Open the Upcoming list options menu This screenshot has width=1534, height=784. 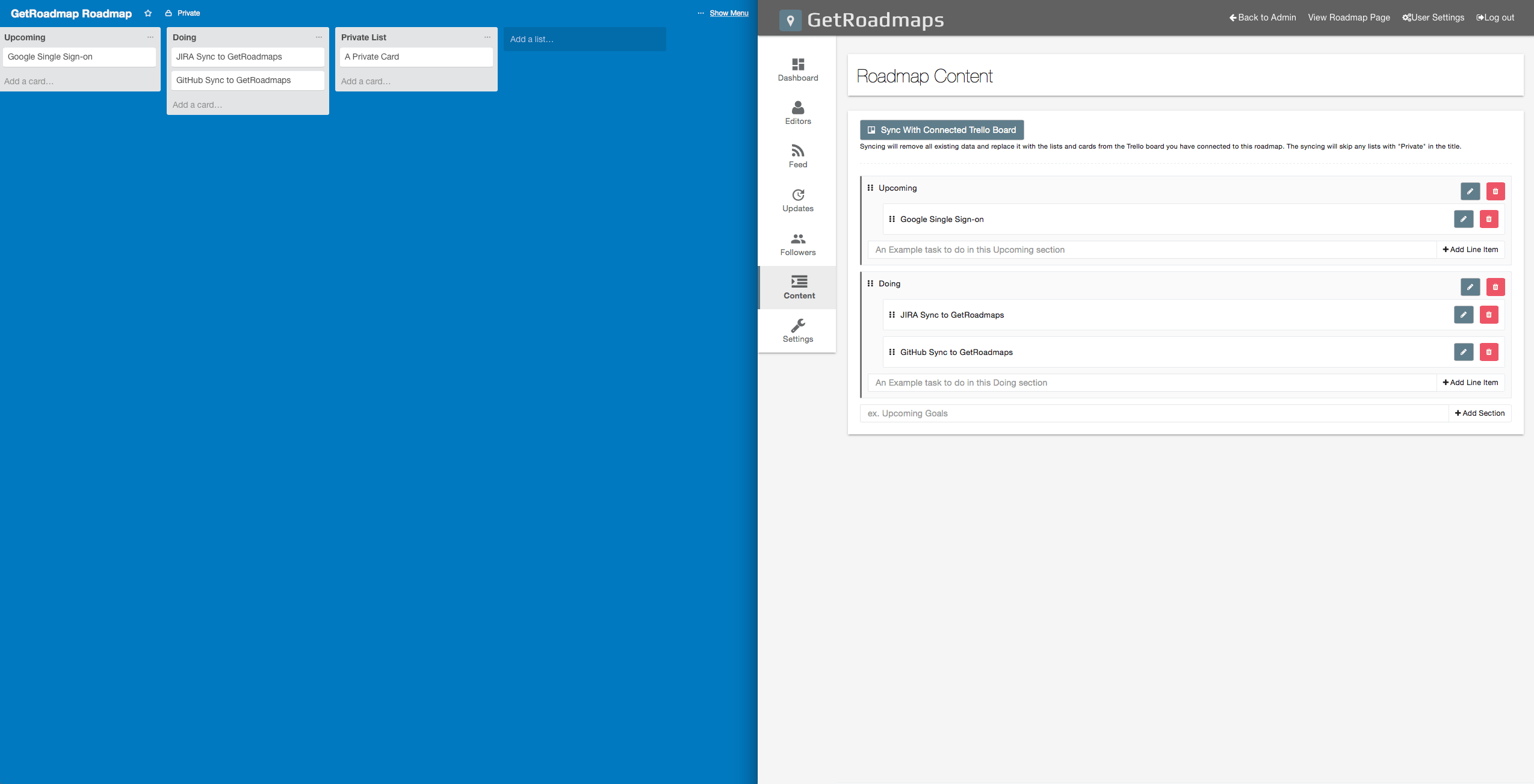(150, 37)
